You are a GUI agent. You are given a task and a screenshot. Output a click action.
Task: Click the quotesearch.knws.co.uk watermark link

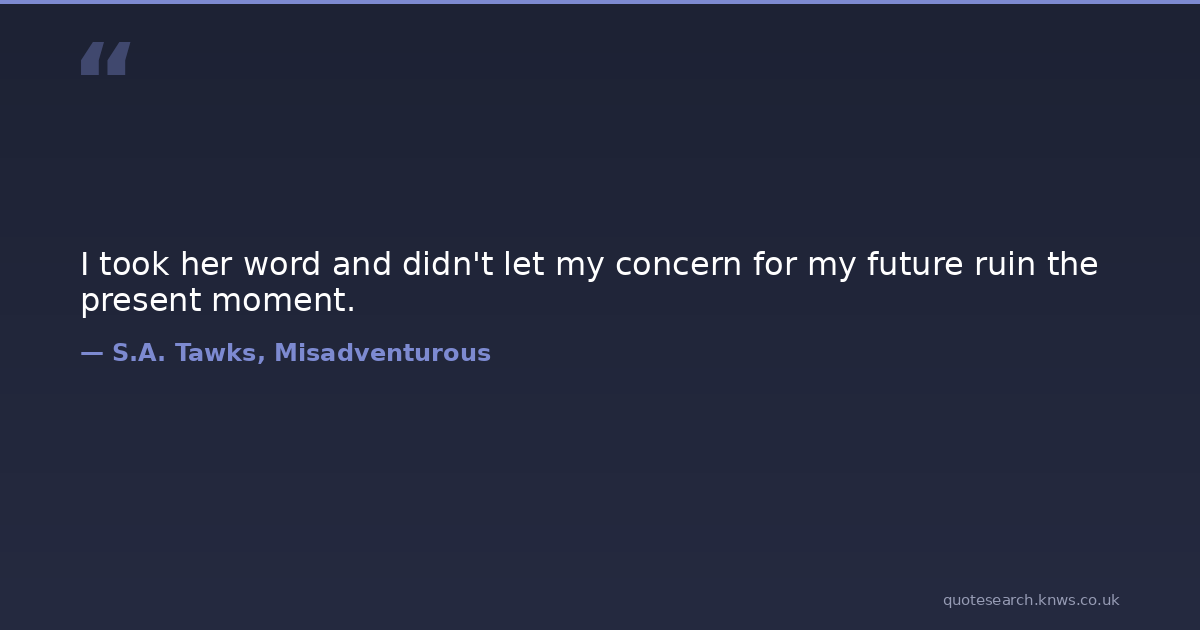pos(1030,600)
